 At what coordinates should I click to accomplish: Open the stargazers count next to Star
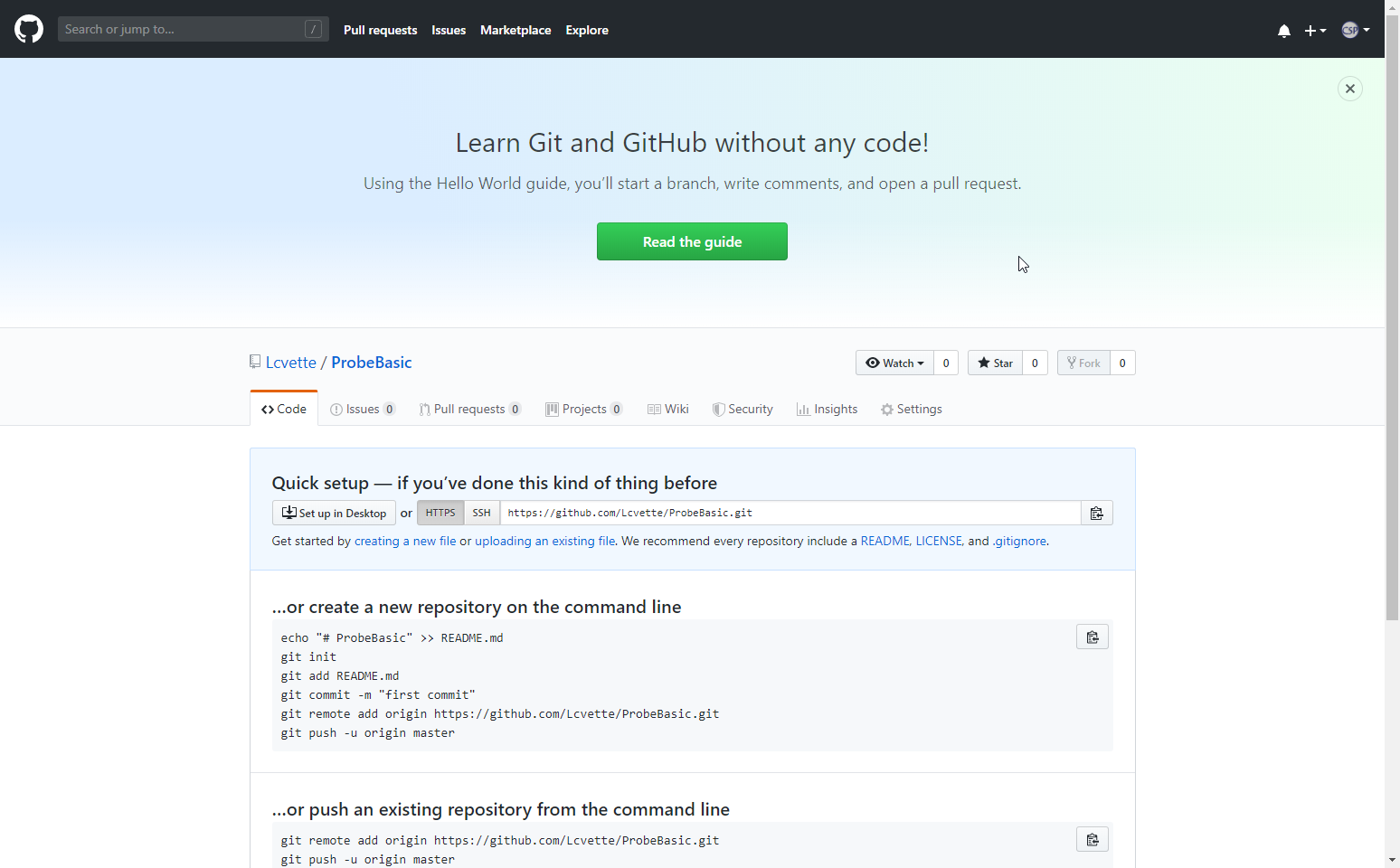pyautogui.click(x=1035, y=363)
